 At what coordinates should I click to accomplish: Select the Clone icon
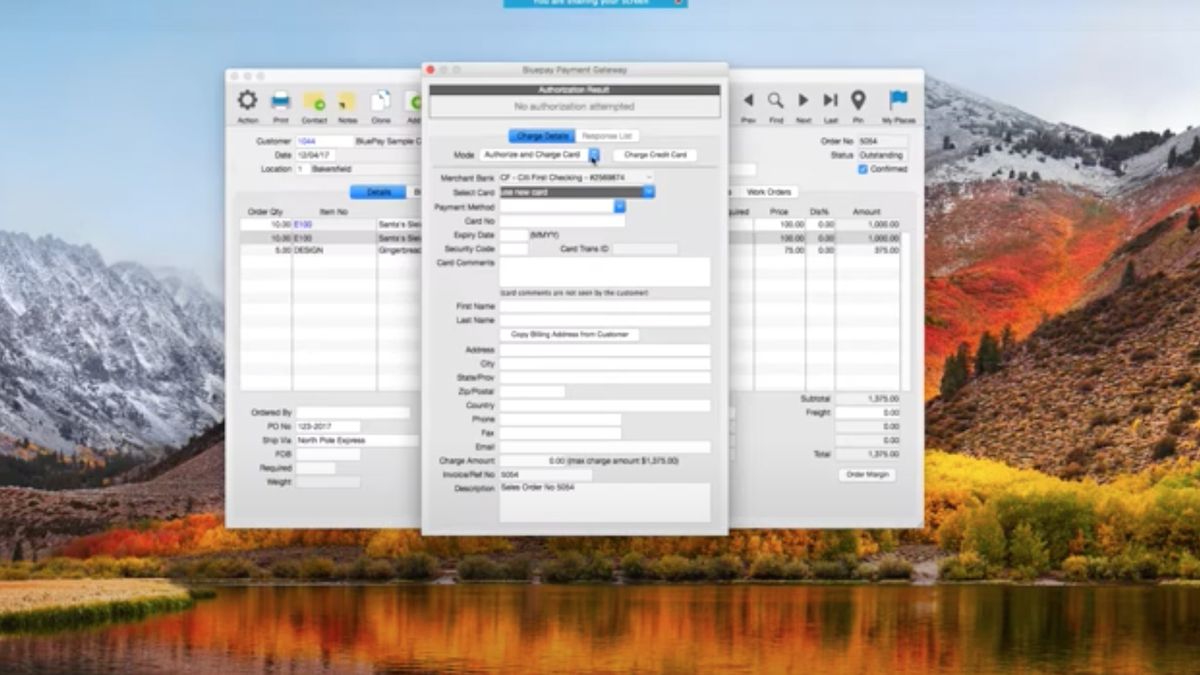pos(381,102)
